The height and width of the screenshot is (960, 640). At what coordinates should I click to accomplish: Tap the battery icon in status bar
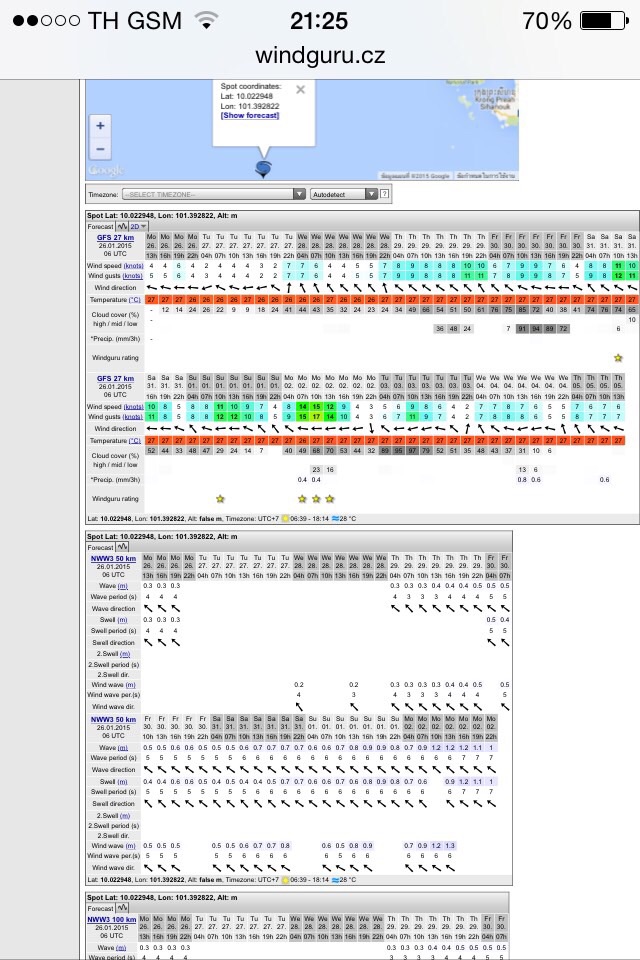point(604,21)
